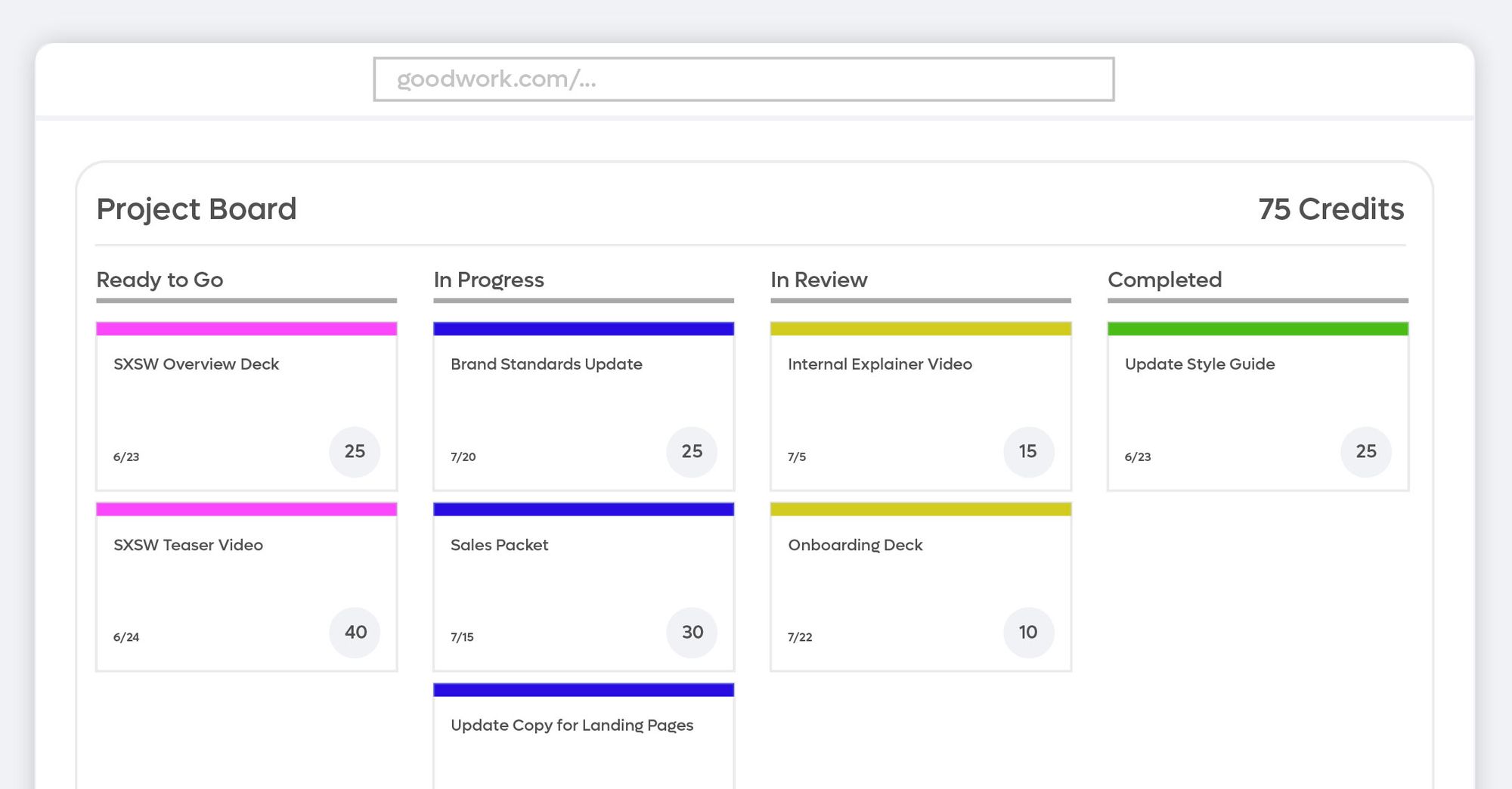The height and width of the screenshot is (789, 1512).
Task: Click the 15 credit badge on Internal Explainer Video
Action: [x=1029, y=451]
